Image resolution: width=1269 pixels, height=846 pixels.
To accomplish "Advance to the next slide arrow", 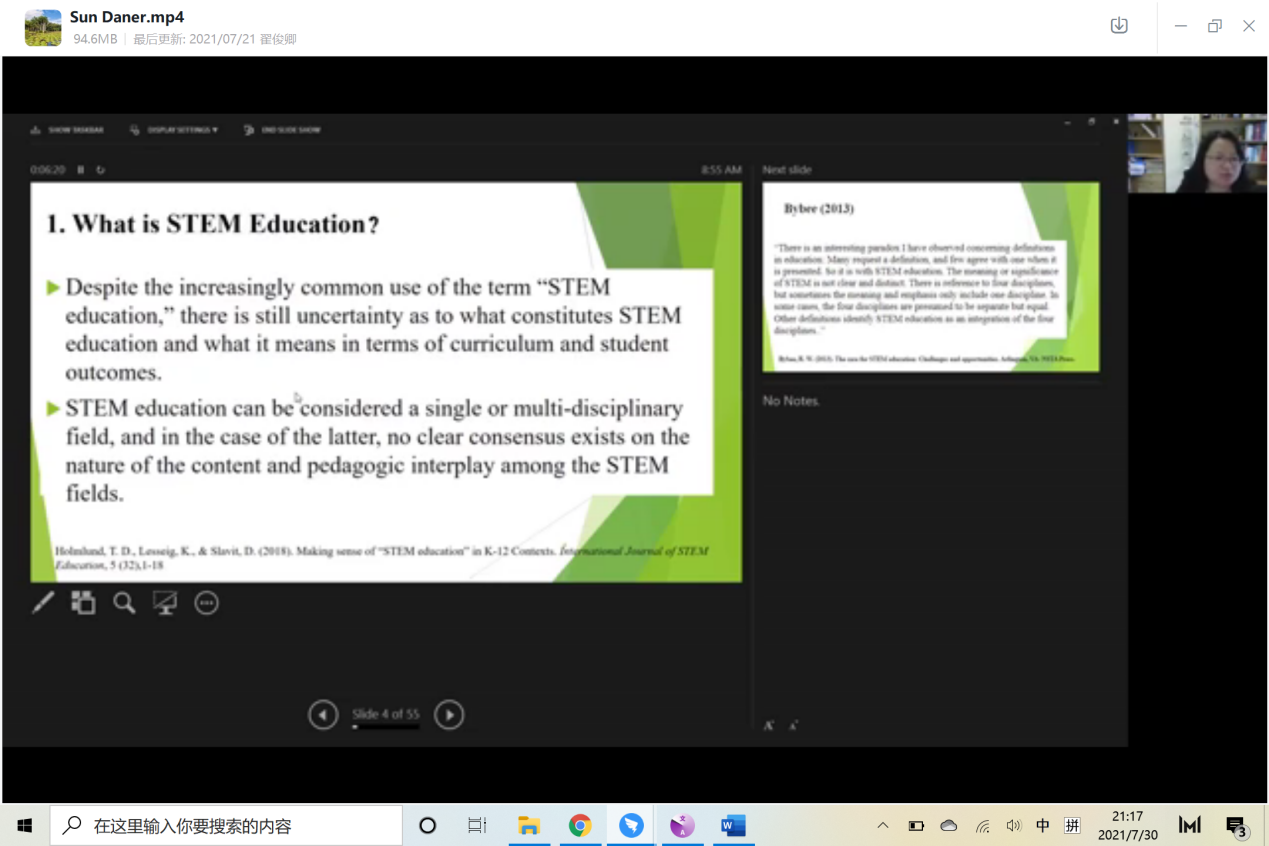I will pyautogui.click(x=449, y=715).
